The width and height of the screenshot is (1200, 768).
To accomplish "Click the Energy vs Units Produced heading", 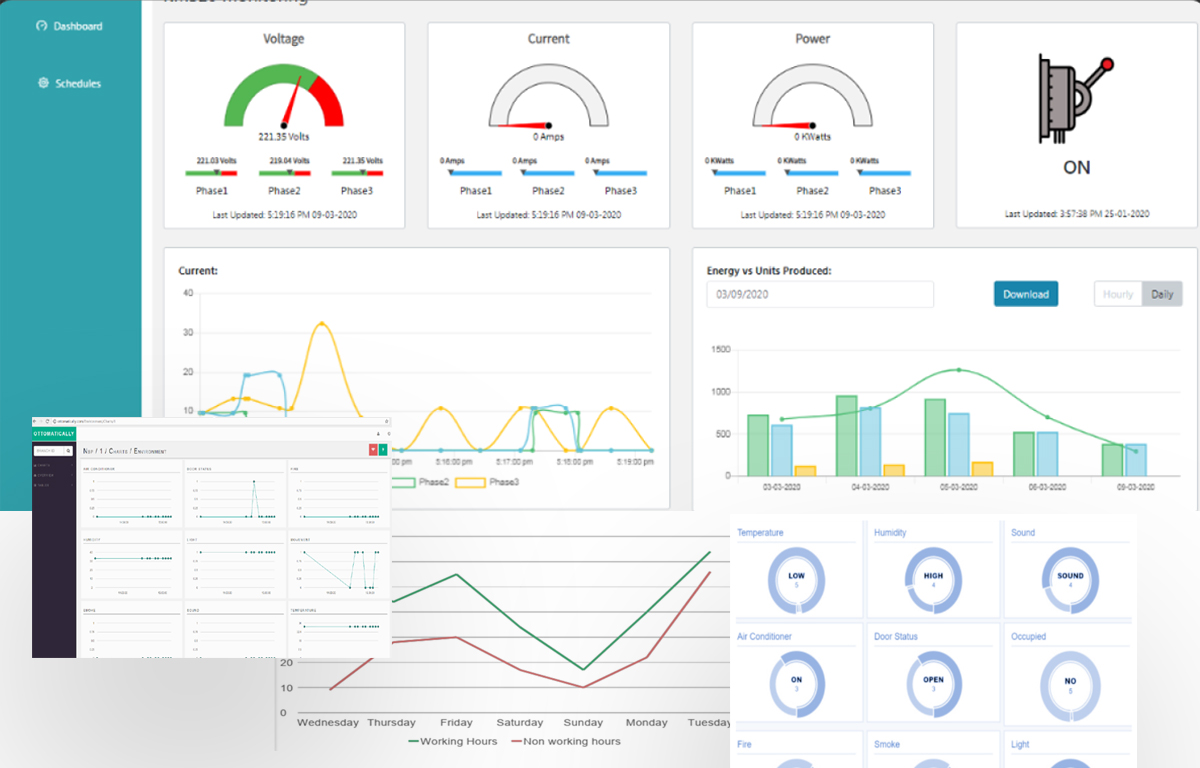I will pos(768,270).
